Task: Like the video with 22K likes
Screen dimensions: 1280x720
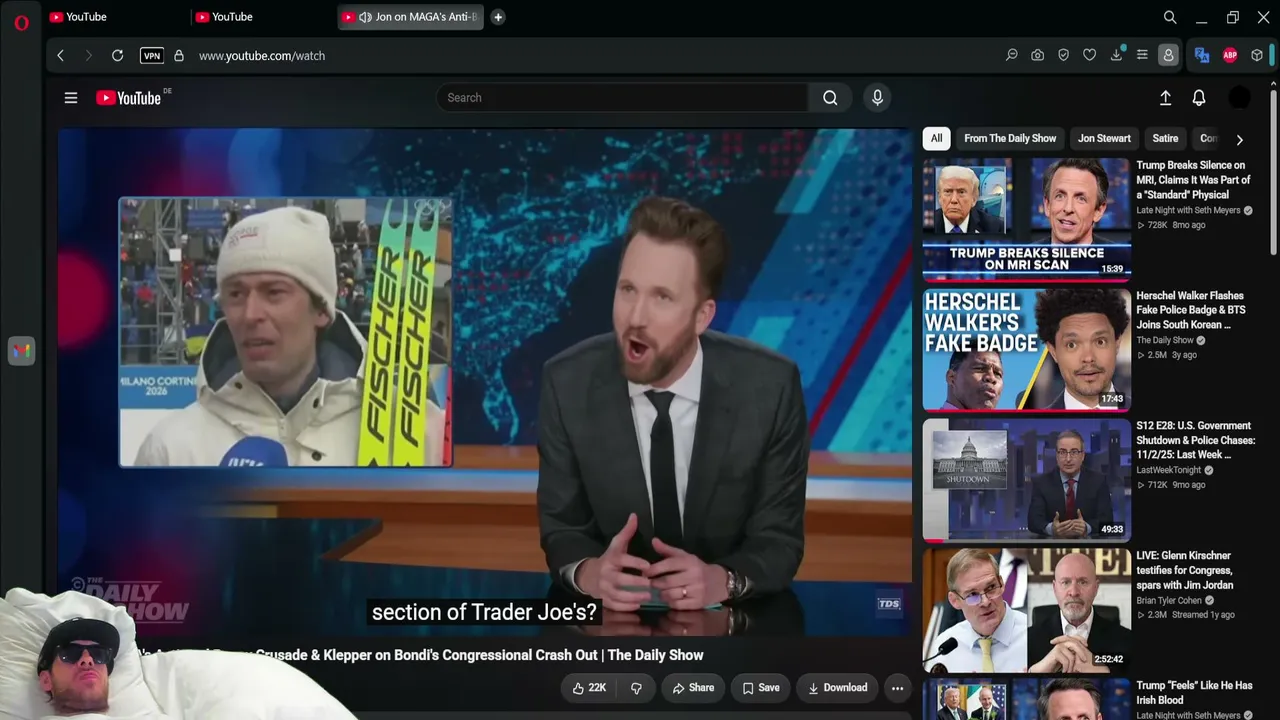Action: tap(589, 688)
